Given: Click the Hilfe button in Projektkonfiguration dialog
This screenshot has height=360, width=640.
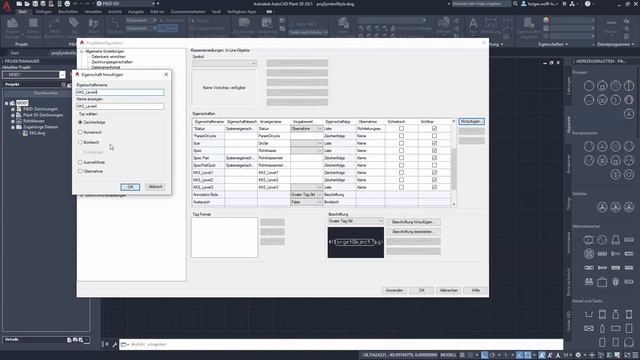Looking at the screenshot, I should 476,290.
